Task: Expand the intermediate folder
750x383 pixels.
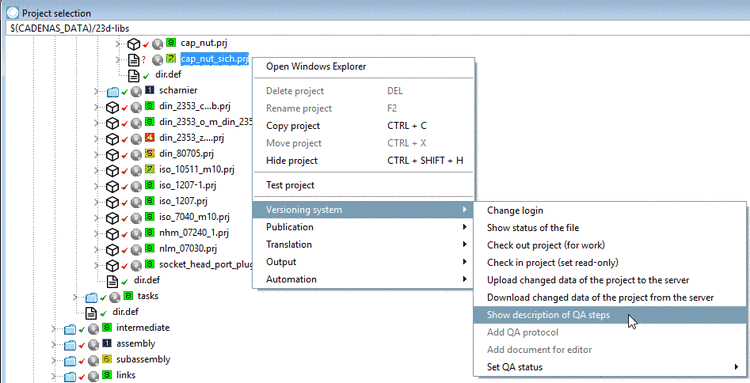Action: coord(54,328)
